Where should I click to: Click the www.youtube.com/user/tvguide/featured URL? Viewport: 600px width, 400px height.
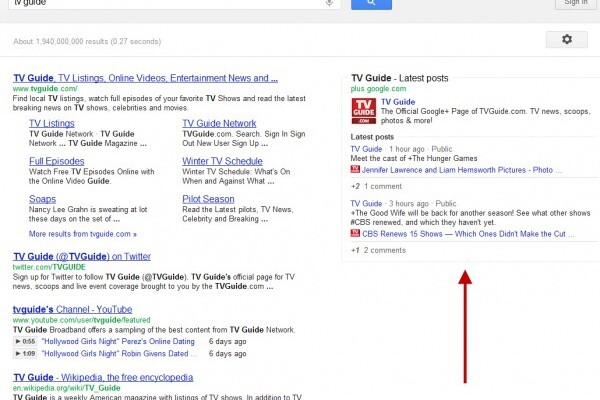[x=82, y=320]
